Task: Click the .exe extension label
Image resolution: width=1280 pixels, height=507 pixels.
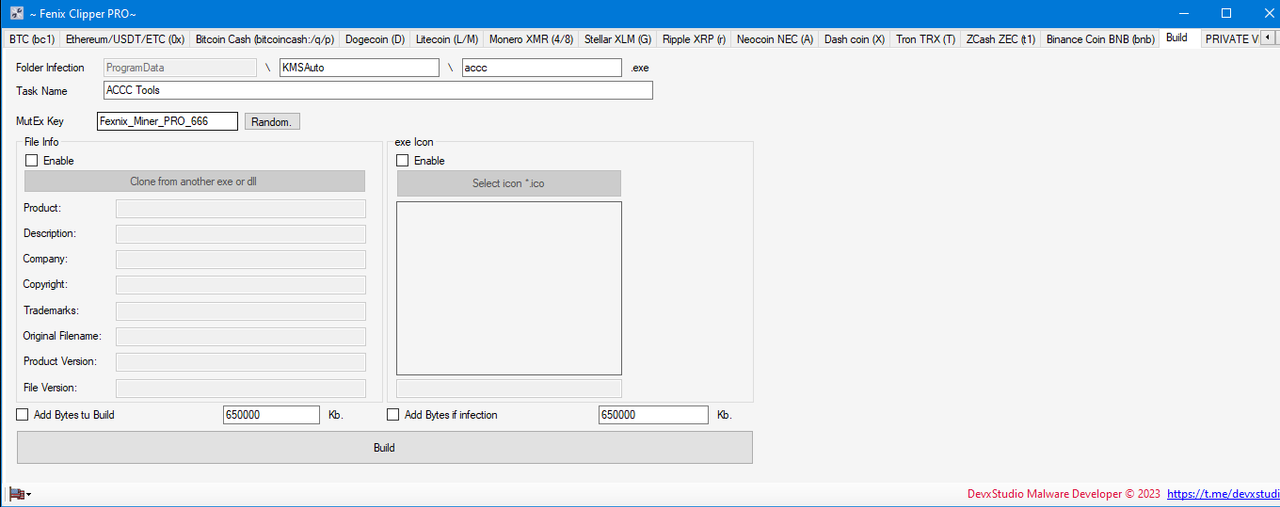Action: [641, 68]
